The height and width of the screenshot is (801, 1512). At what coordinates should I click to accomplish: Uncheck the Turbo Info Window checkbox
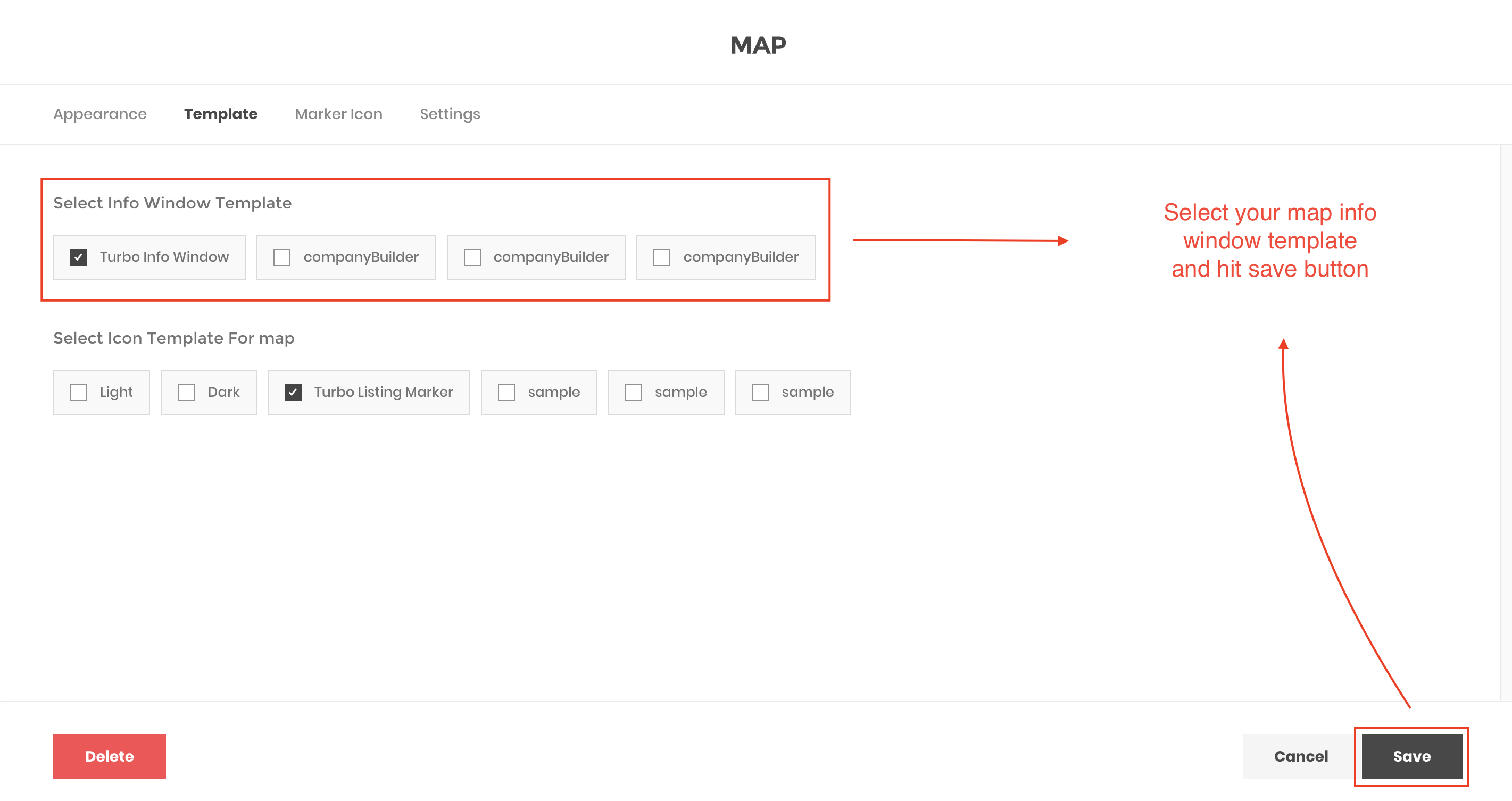pos(79,257)
